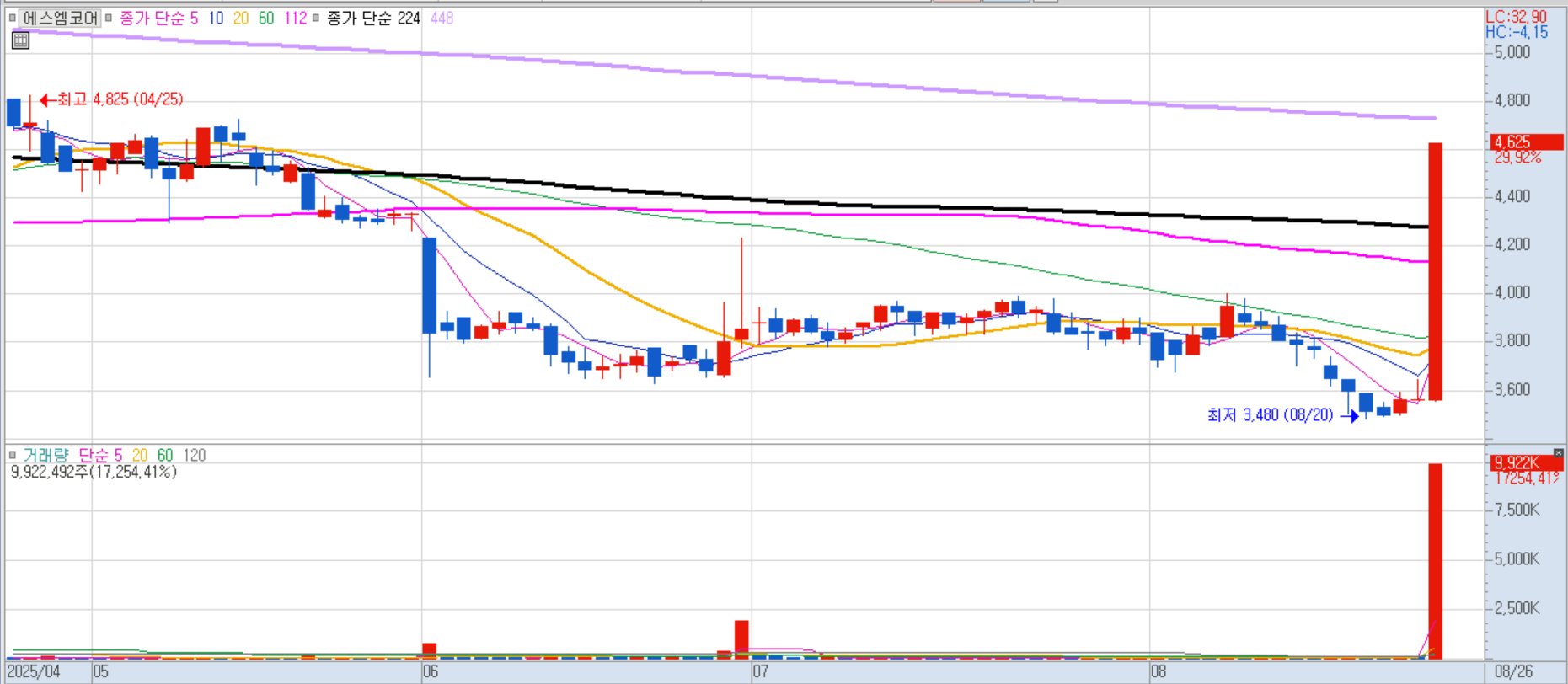The height and width of the screenshot is (684, 1568).
Task: Toggle the square before 거래량 legend
Action: [x=12, y=455]
